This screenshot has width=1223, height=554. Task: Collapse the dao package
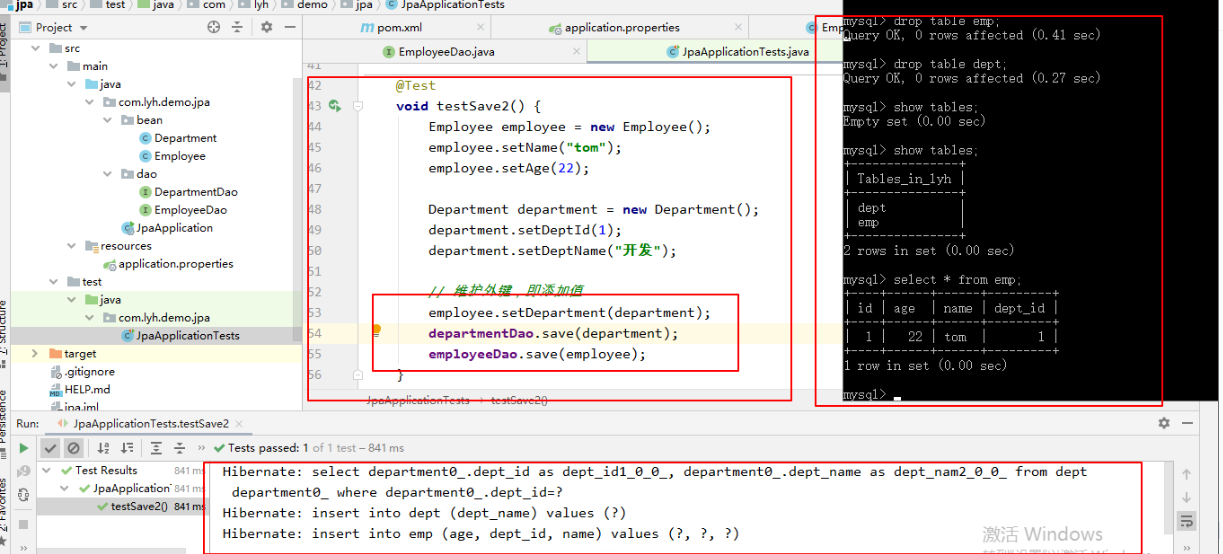pyautogui.click(x=108, y=174)
